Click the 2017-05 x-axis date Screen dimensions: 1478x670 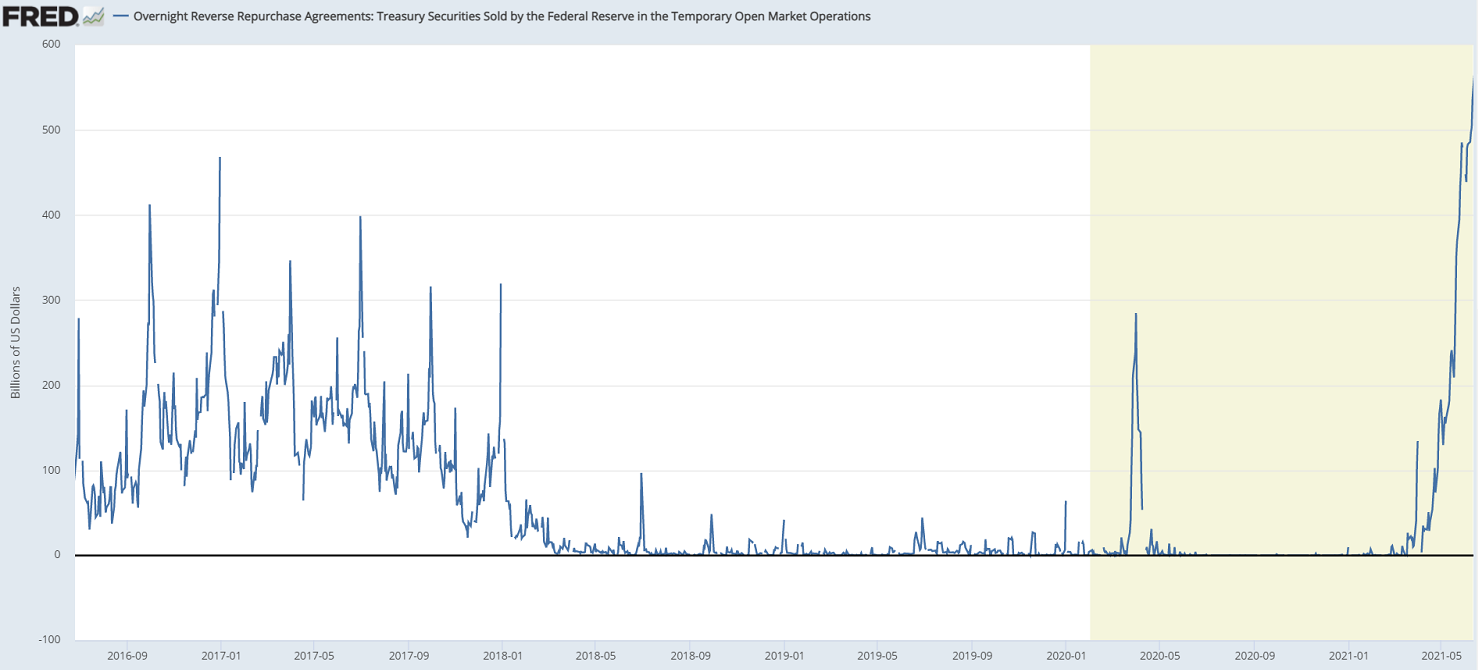click(314, 655)
